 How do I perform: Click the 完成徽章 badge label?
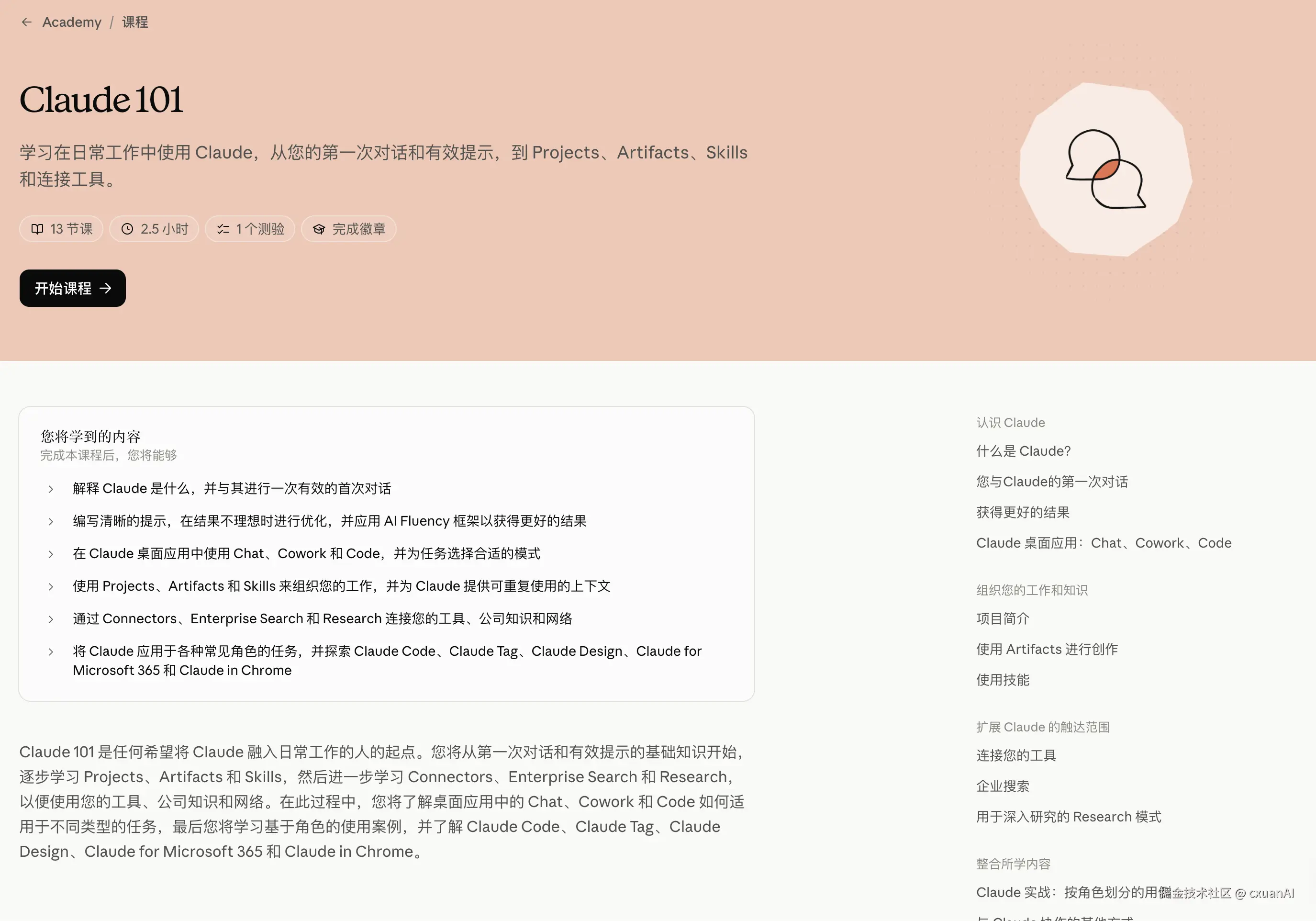[359, 229]
